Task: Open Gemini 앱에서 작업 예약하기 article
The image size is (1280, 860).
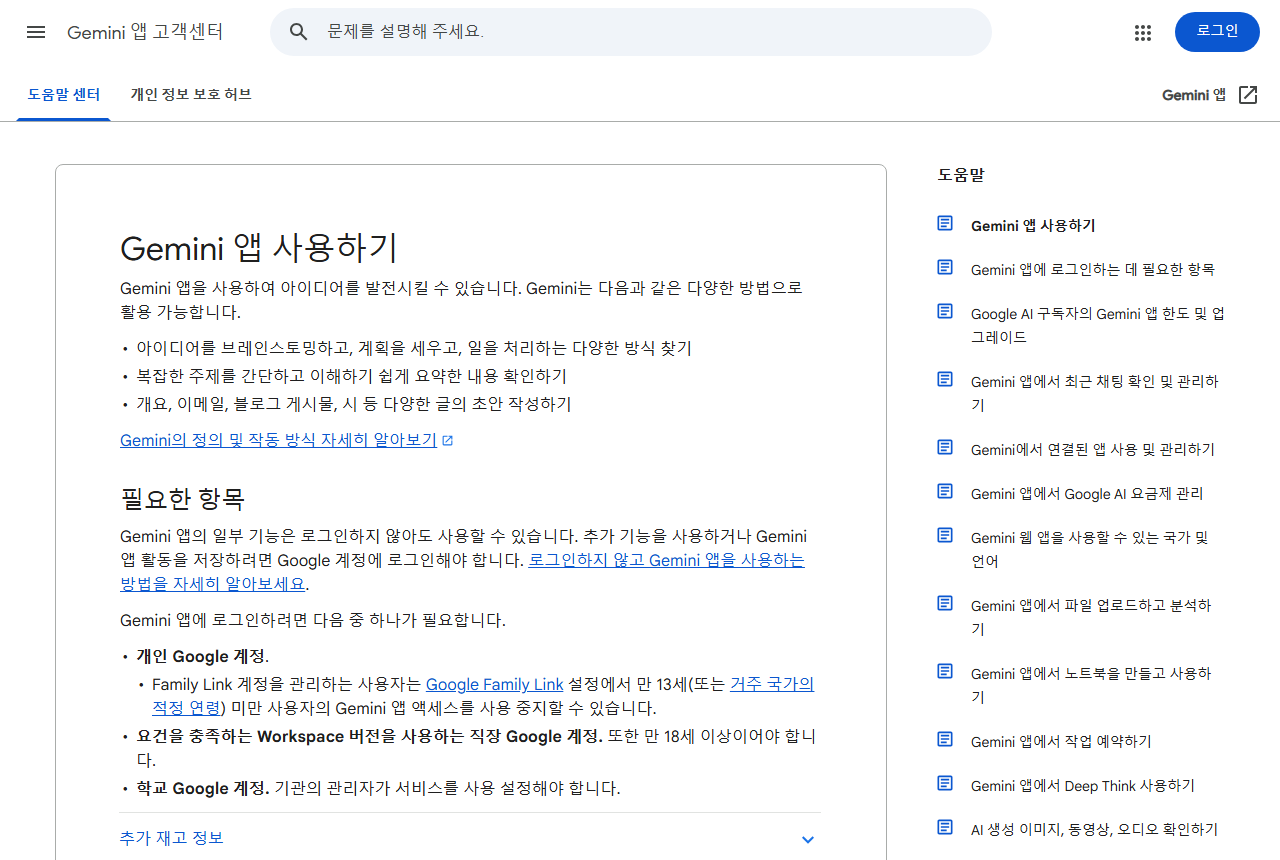Action: pos(1061,741)
